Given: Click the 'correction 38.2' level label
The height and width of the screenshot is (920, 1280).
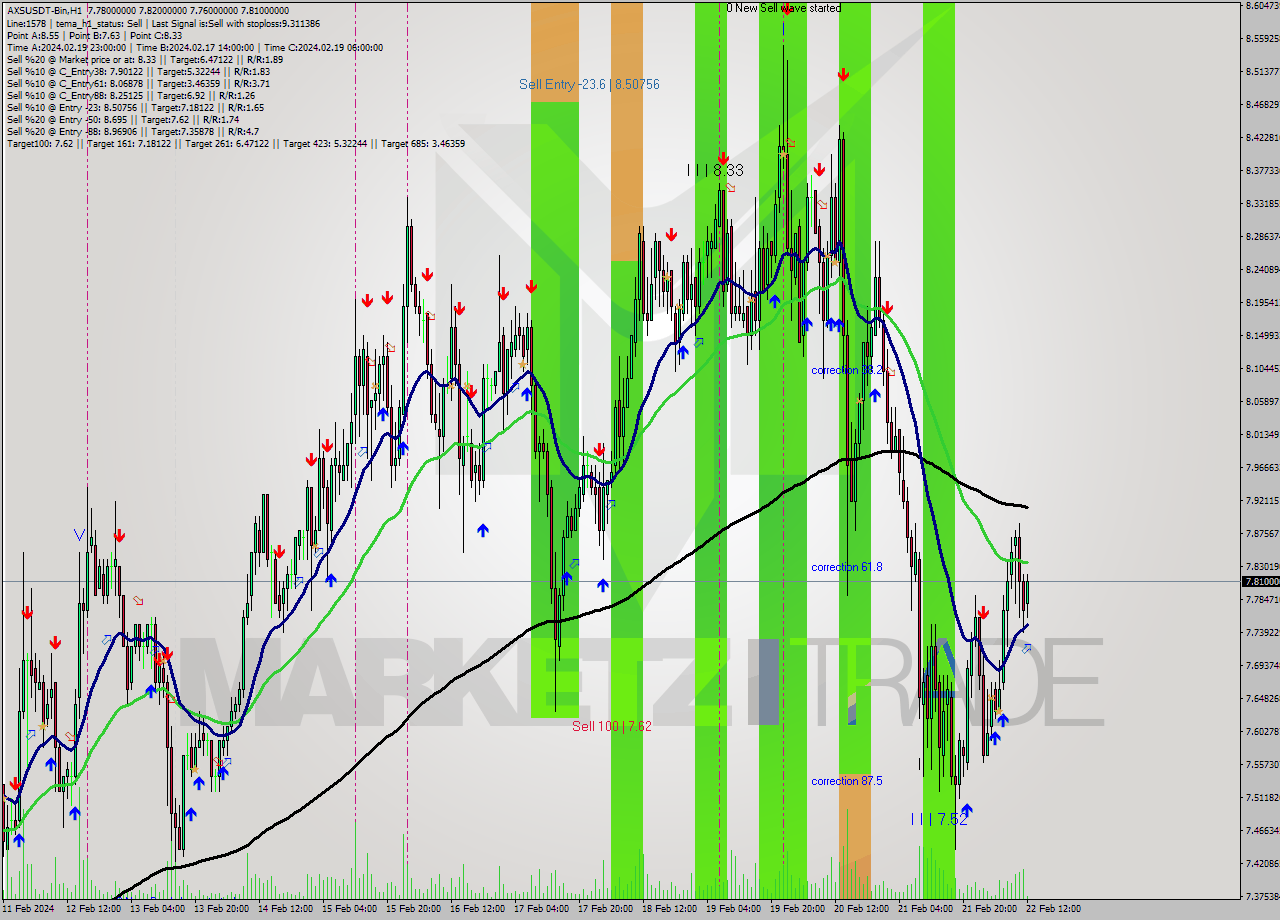Looking at the screenshot, I should (x=847, y=370).
